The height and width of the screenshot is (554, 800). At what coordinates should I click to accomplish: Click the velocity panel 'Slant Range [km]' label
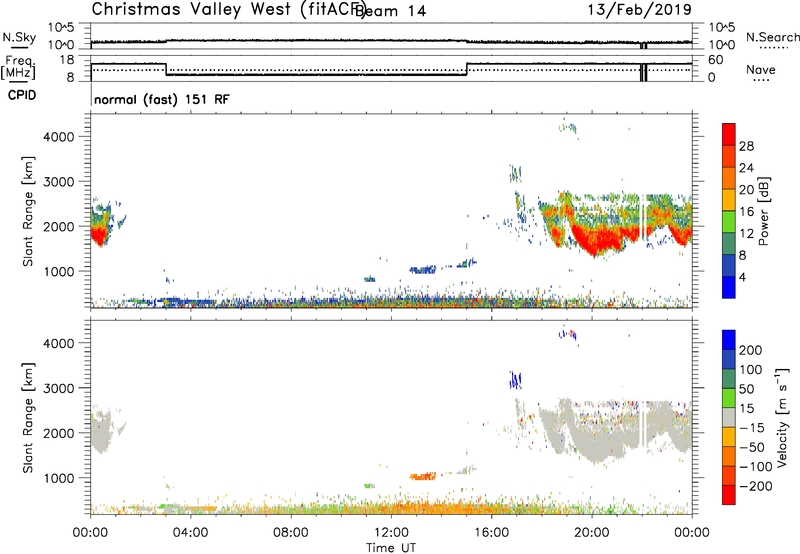28,418
